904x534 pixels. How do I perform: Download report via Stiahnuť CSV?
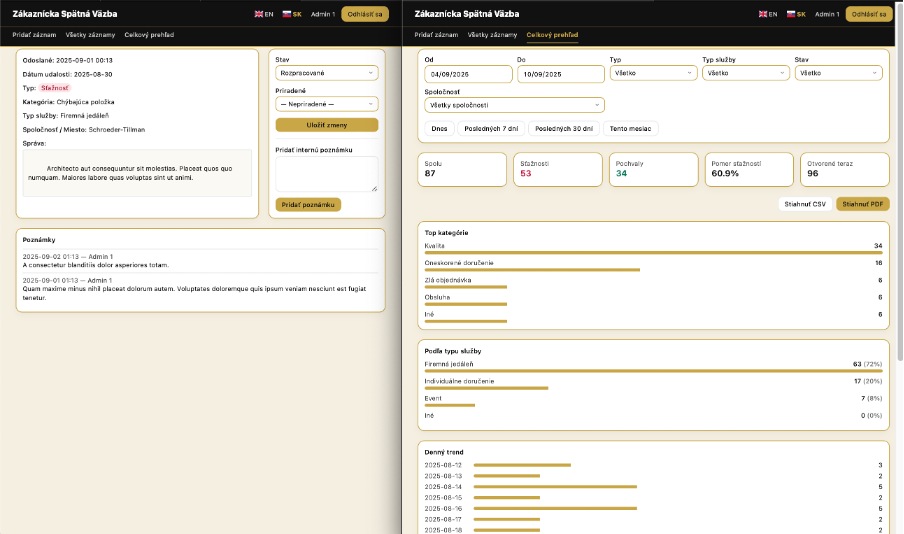click(x=805, y=204)
